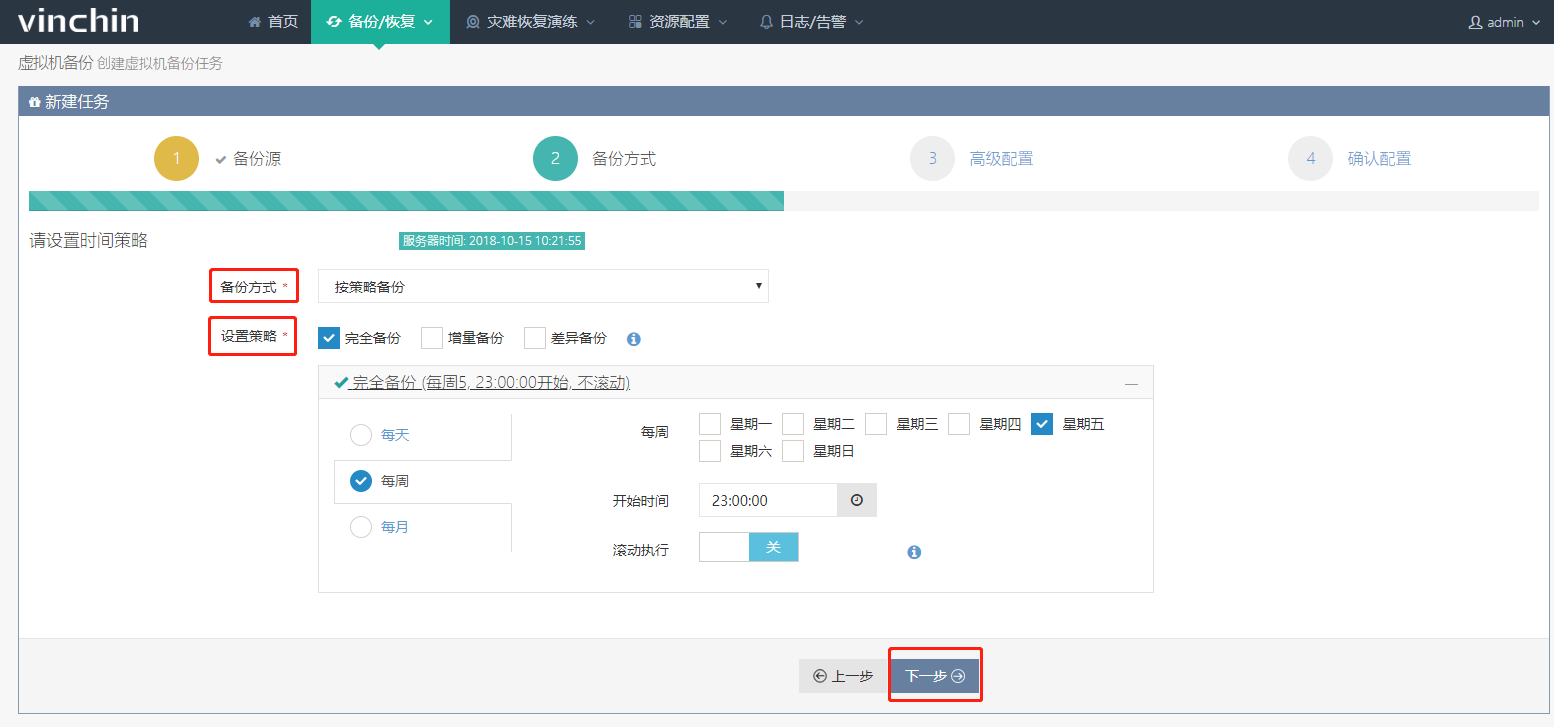Check 星期三 checkbox
This screenshot has height=727, width=1554.
click(x=876, y=424)
